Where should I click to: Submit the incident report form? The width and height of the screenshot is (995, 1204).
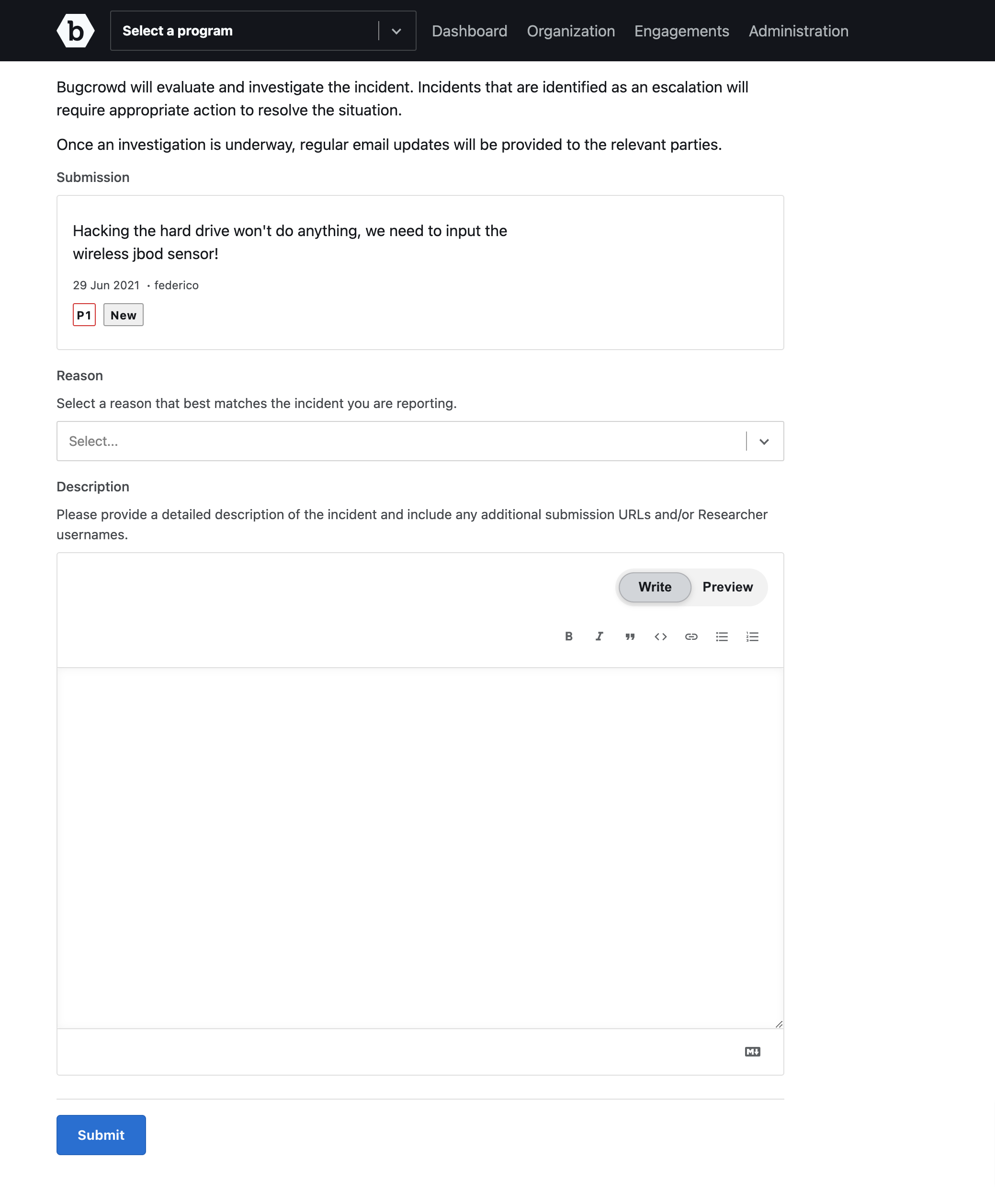(101, 1135)
